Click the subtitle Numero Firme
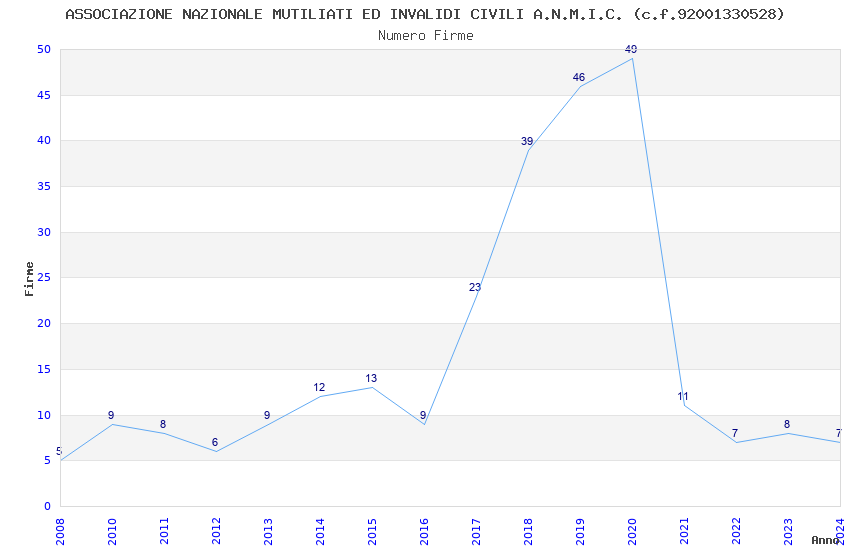The width and height of the screenshot is (850, 550). pyautogui.click(x=426, y=36)
